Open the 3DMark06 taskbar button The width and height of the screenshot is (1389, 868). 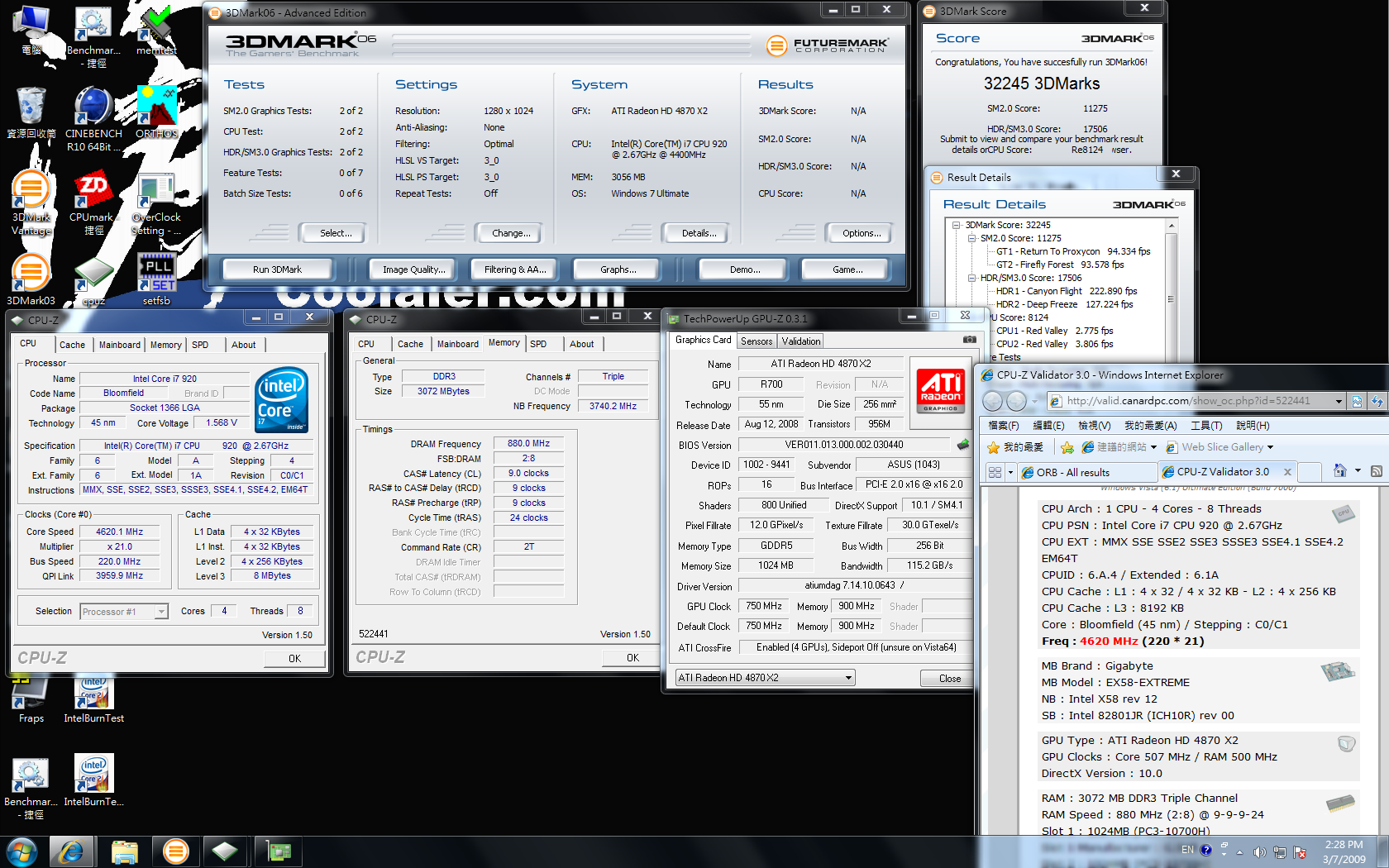pyautogui.click(x=175, y=851)
